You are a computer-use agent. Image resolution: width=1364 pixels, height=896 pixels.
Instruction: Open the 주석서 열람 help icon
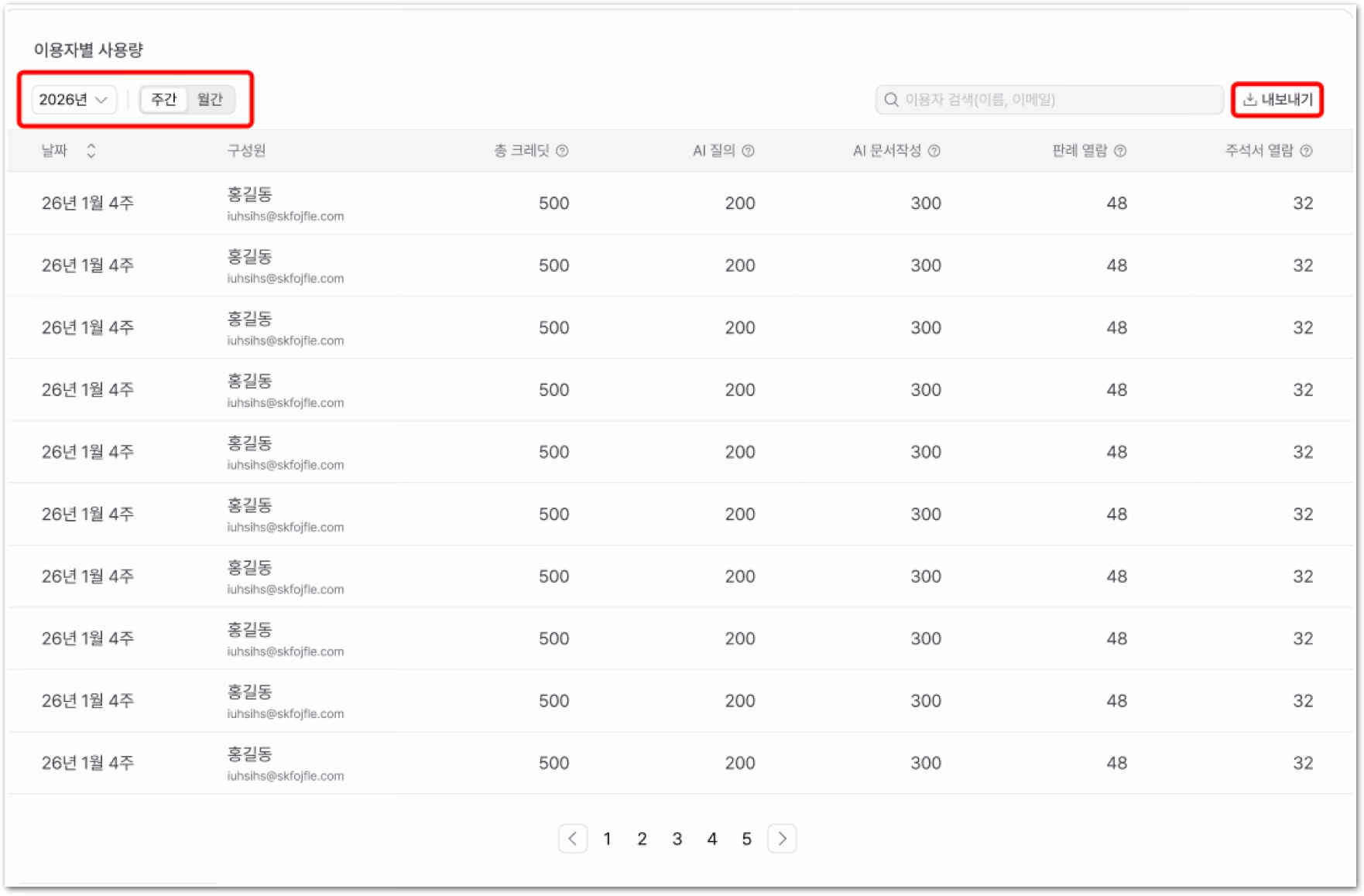(1307, 151)
